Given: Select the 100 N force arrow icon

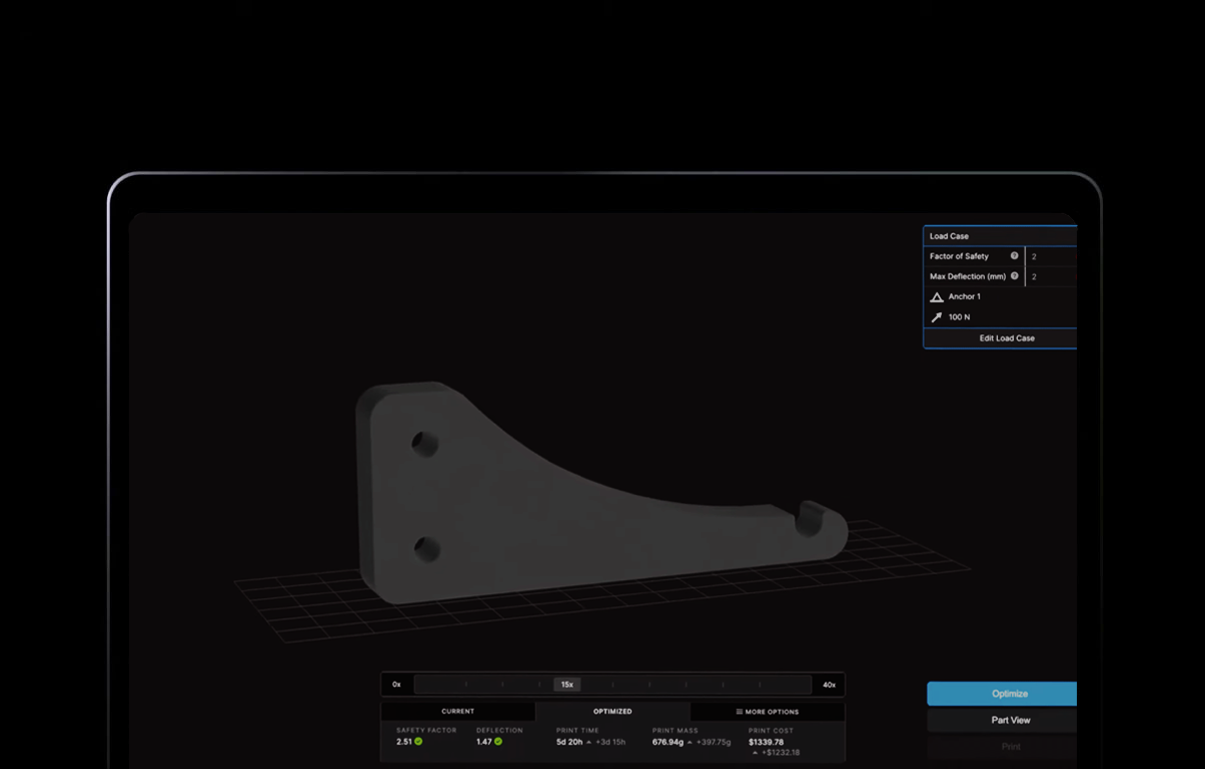Looking at the screenshot, I should [937, 317].
